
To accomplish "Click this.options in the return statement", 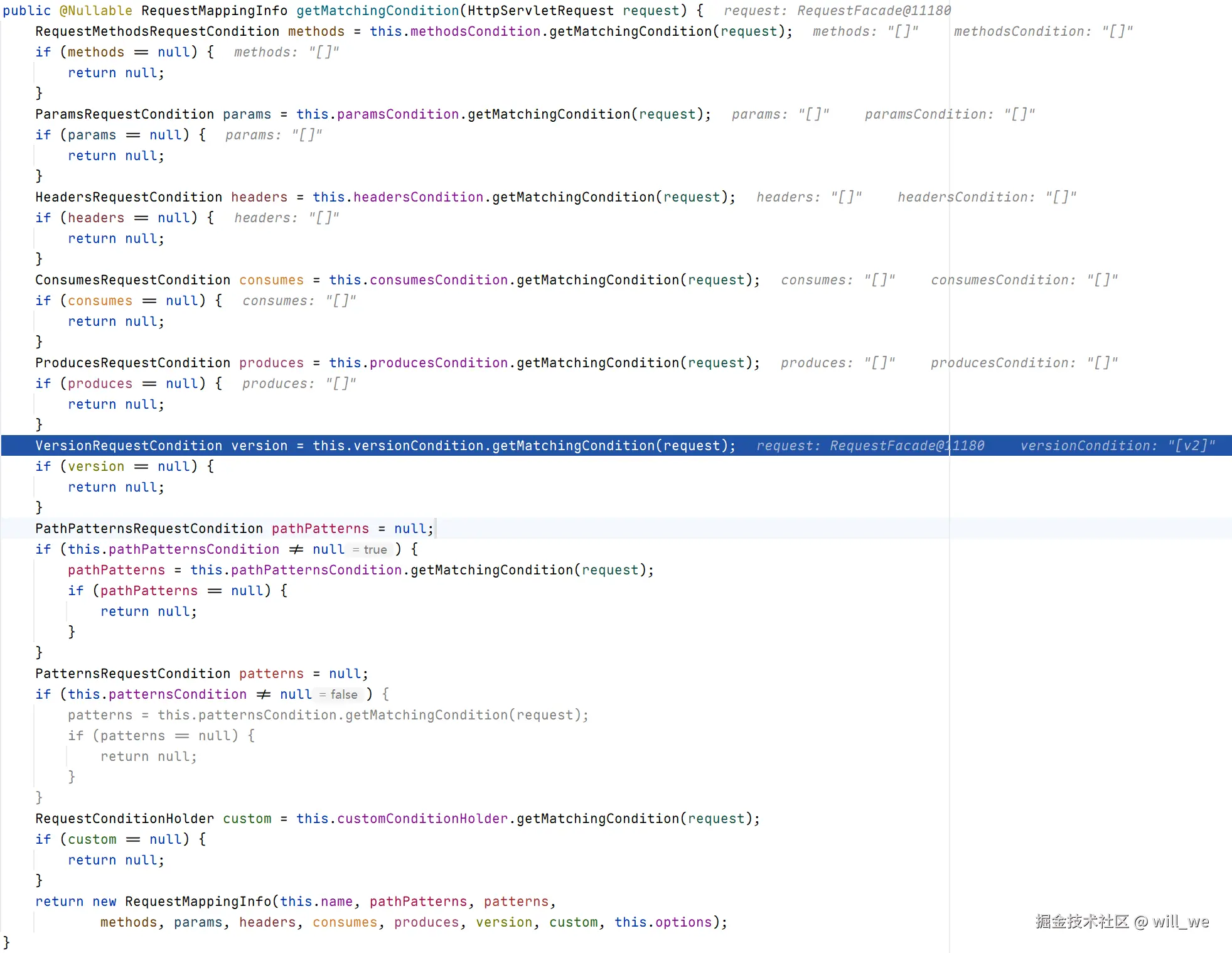I will [x=663, y=922].
